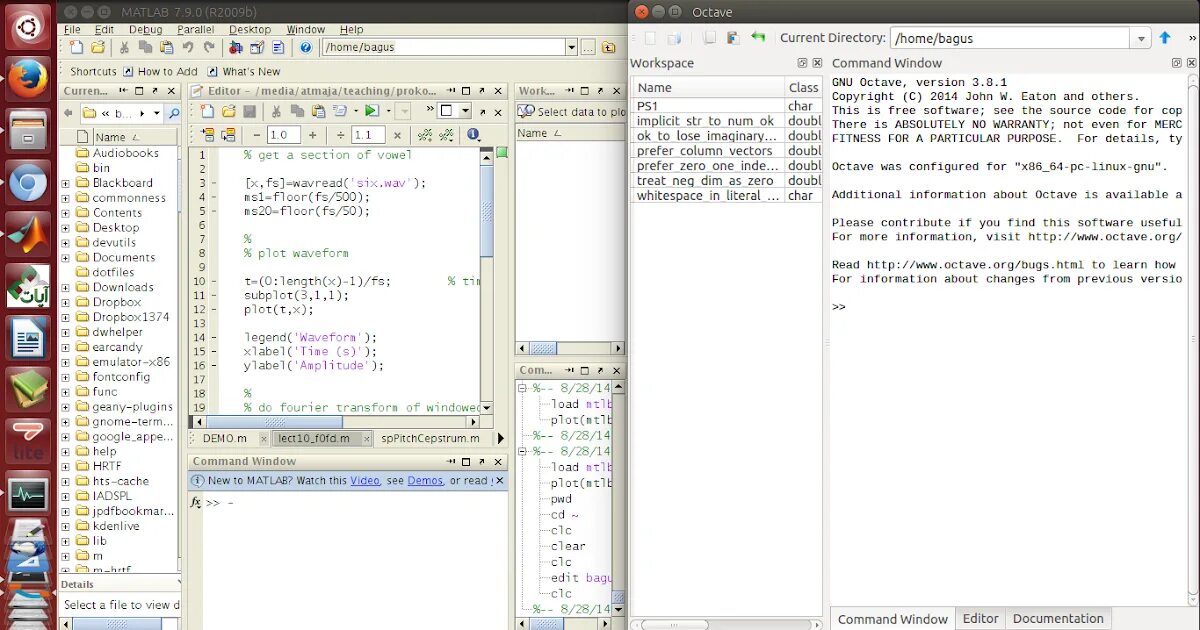
Task: Run script with green play icon in Editor
Action: click(x=372, y=111)
